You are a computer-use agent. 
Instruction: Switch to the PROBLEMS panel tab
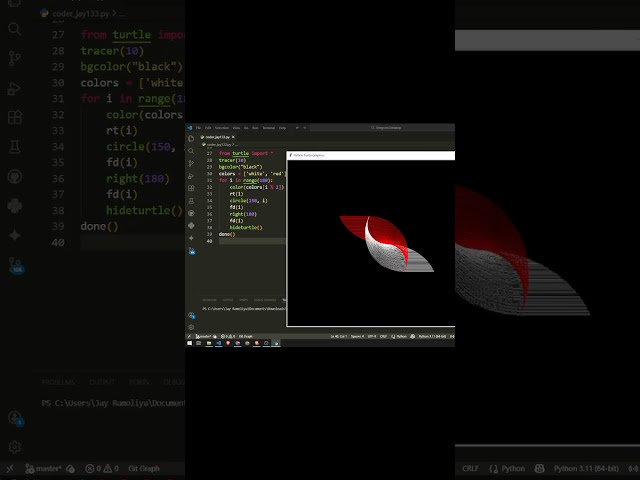(209, 300)
